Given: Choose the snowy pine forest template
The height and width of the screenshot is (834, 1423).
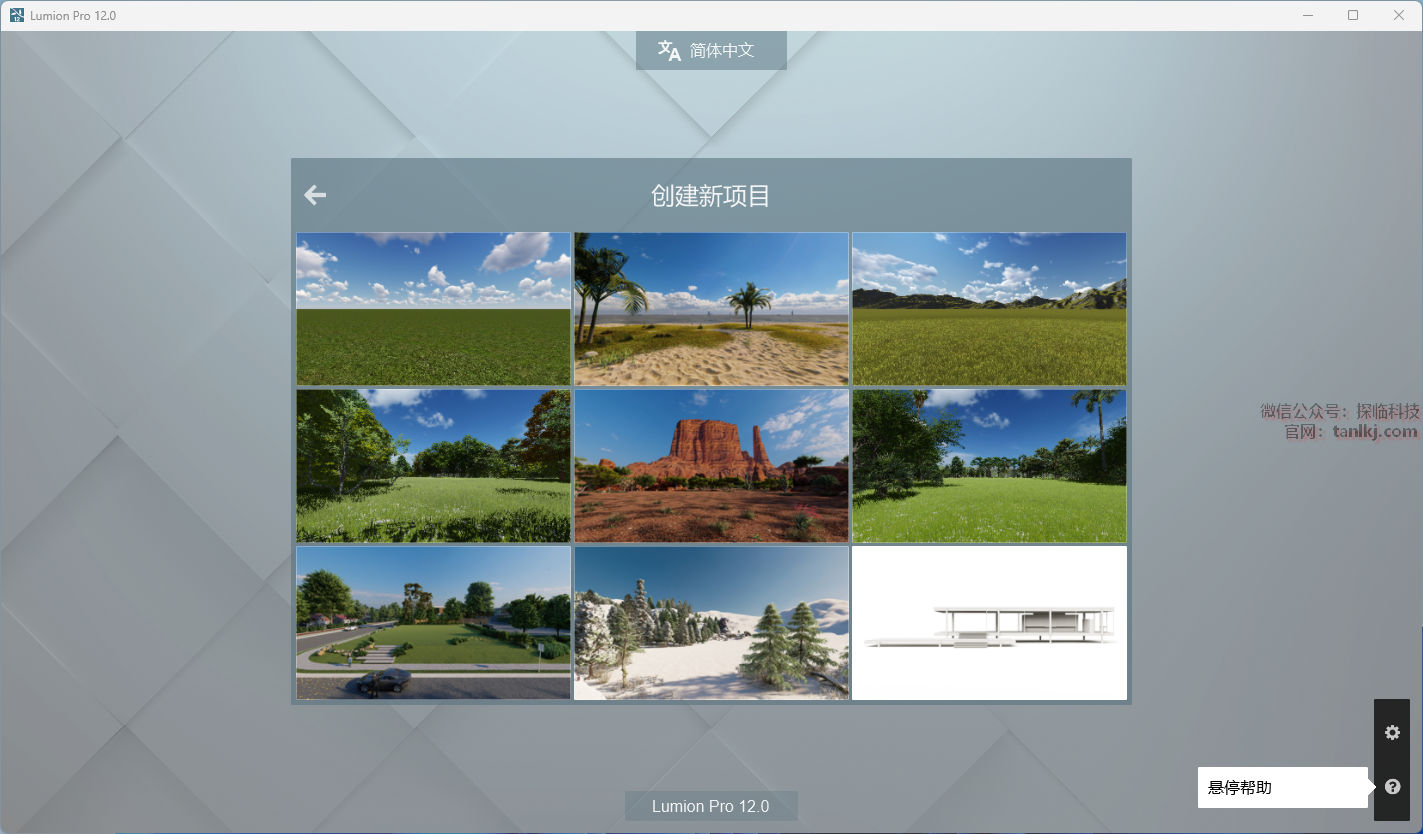Looking at the screenshot, I should [x=711, y=623].
